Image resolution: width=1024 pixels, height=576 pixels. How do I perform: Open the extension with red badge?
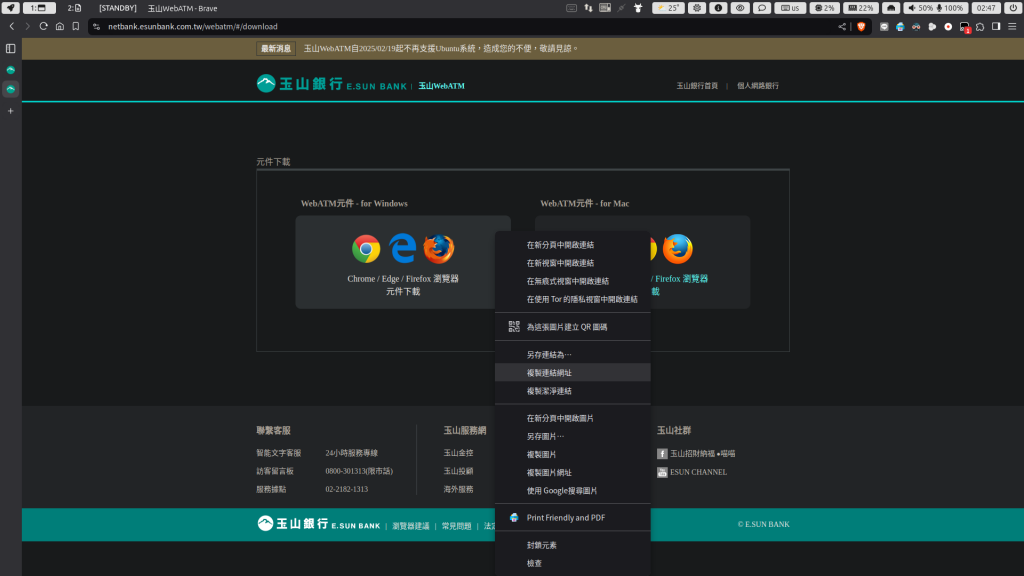965,27
